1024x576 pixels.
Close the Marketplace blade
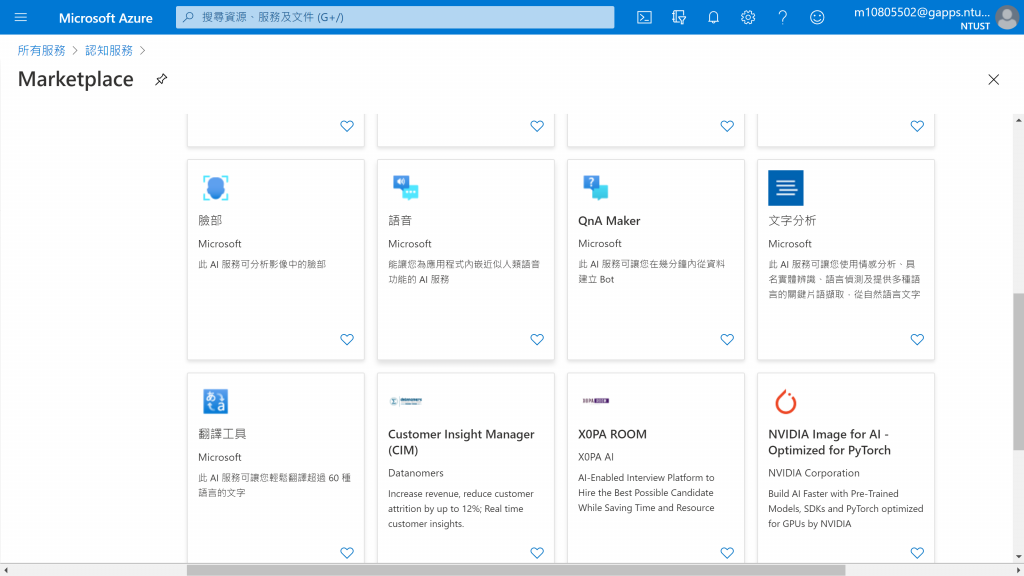click(x=993, y=80)
